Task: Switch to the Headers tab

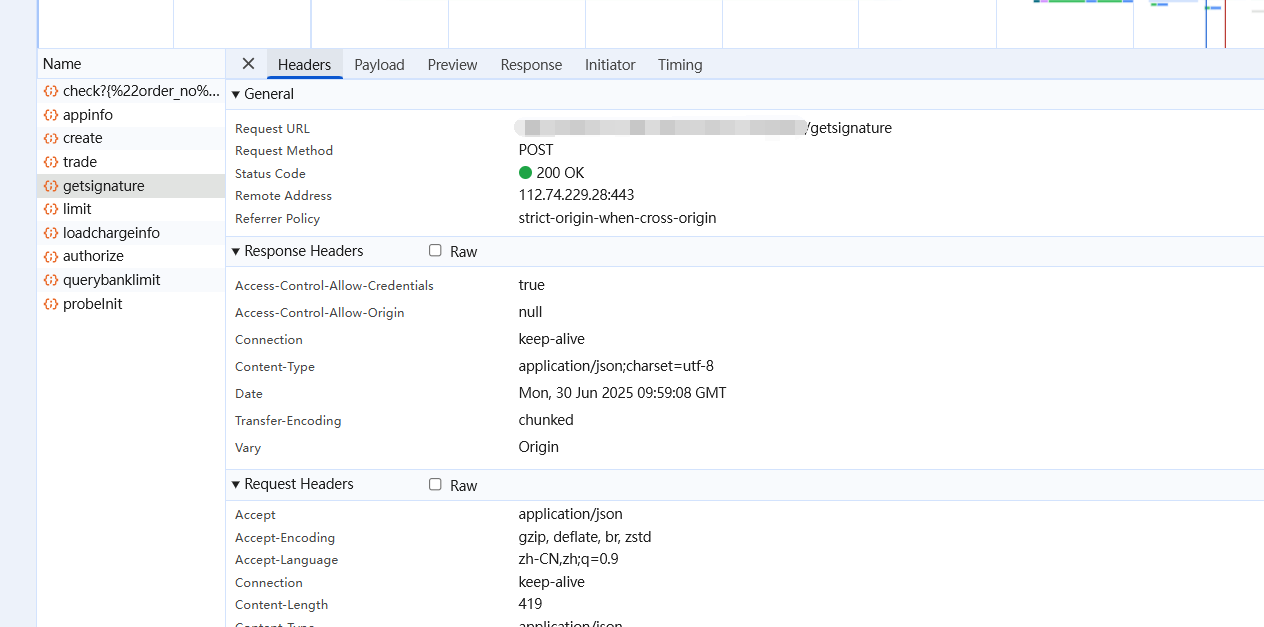Action: 304,65
